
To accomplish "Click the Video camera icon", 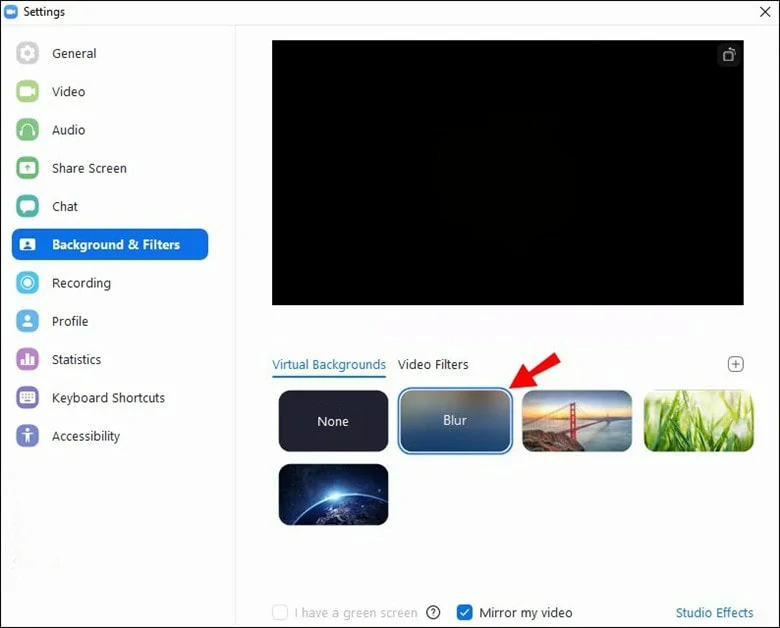I will pyautogui.click(x=27, y=92).
